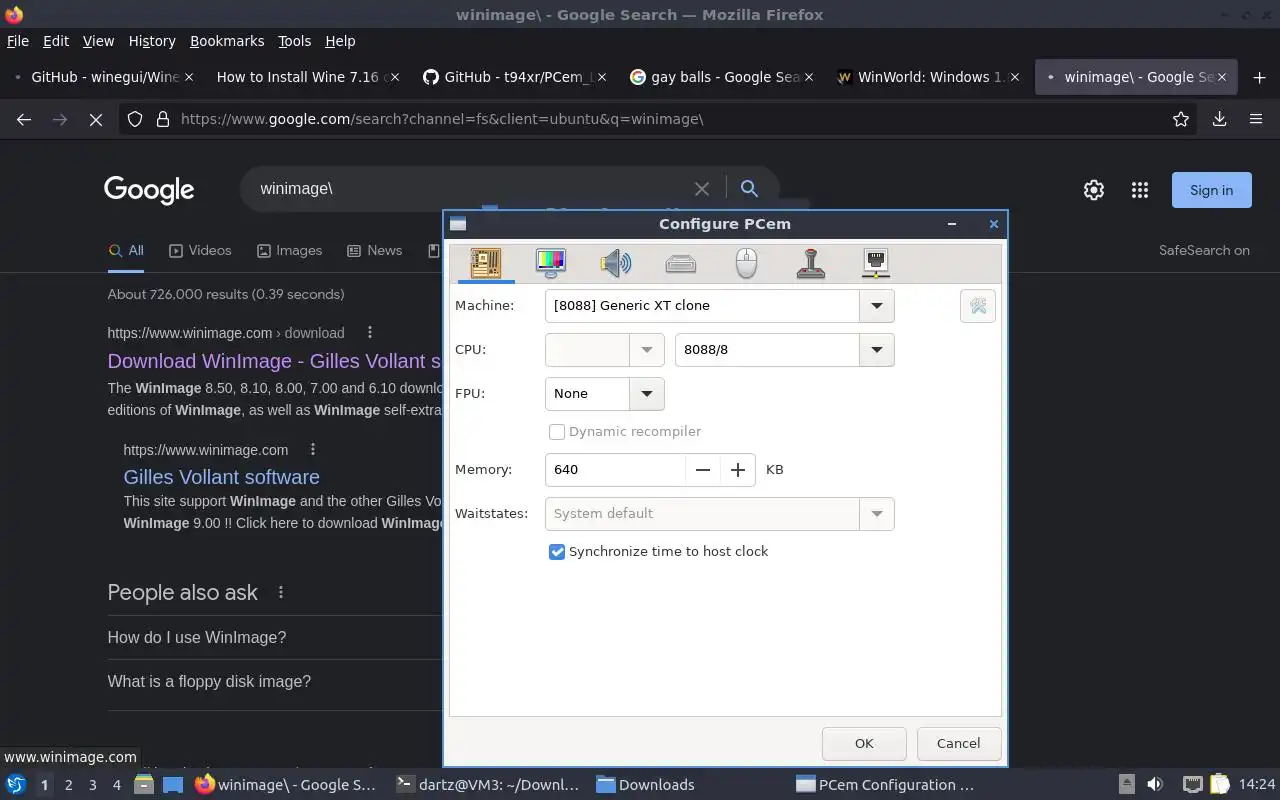Viewport: 1280px width, 800px height.
Task: Open the Bookmarks menu
Action: point(227,41)
